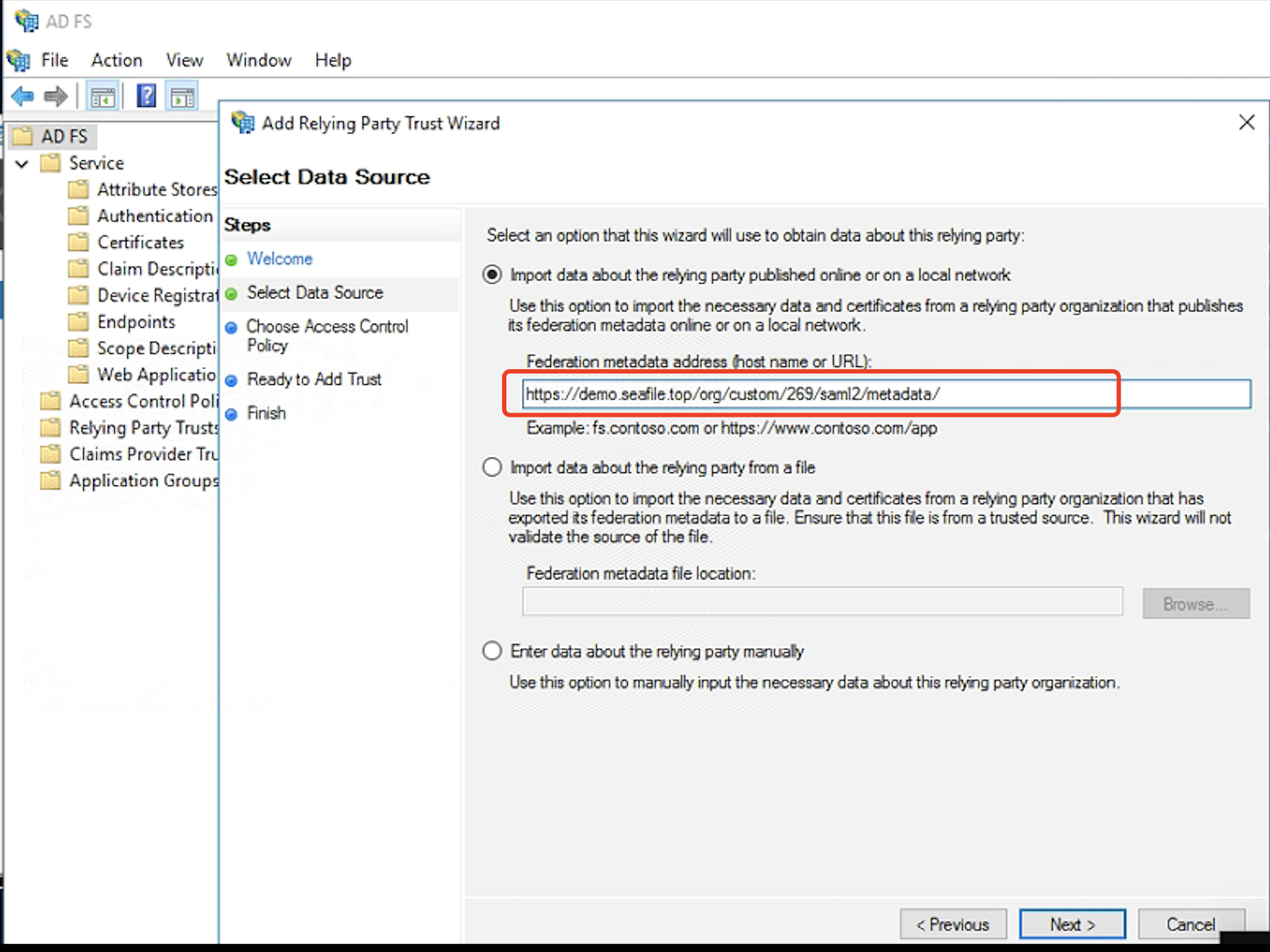Click the Back arrow toolbar icon

click(23, 96)
